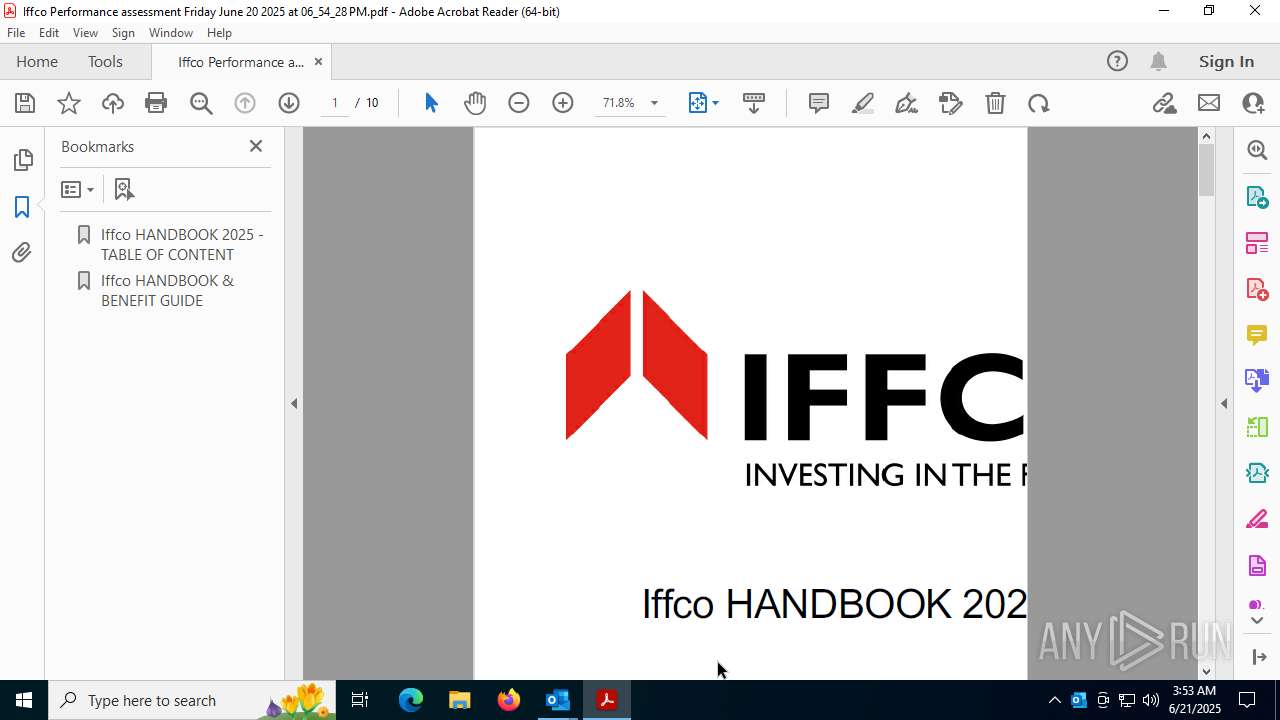Open the Comment tool in right pane
The width and height of the screenshot is (1280, 720).
coord(1257,335)
